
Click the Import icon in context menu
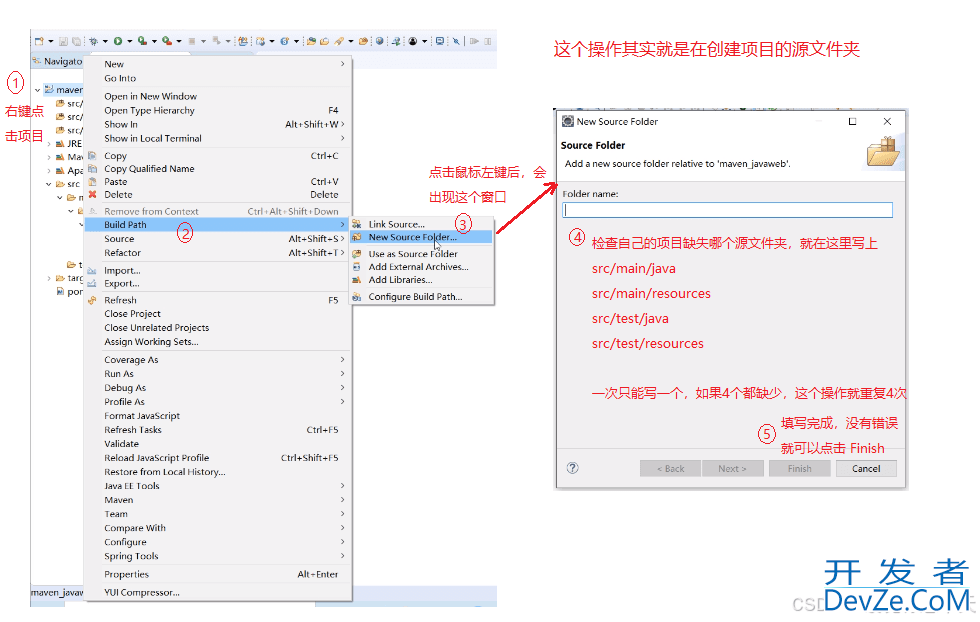(92, 271)
